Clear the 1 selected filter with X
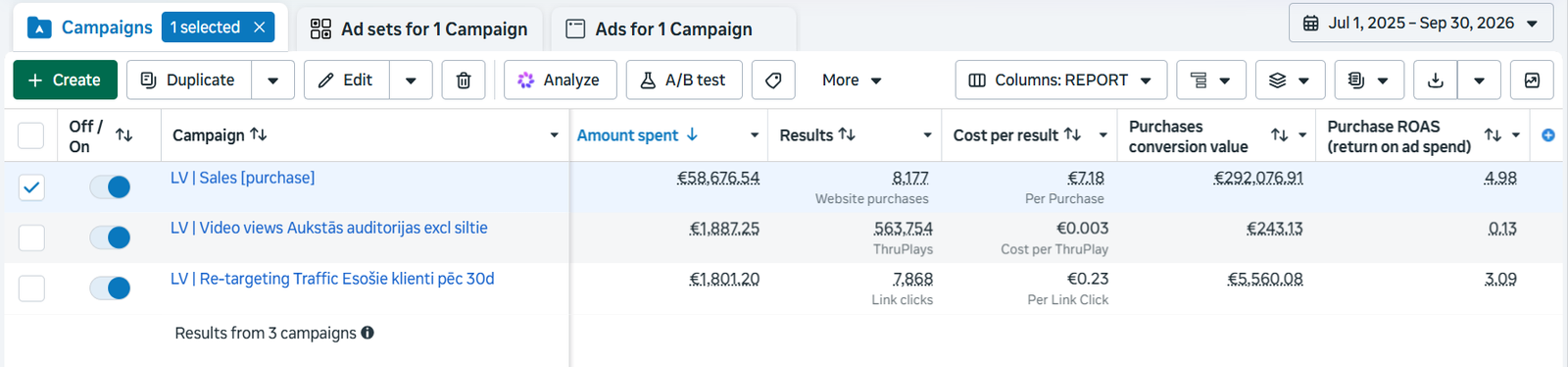 260,27
